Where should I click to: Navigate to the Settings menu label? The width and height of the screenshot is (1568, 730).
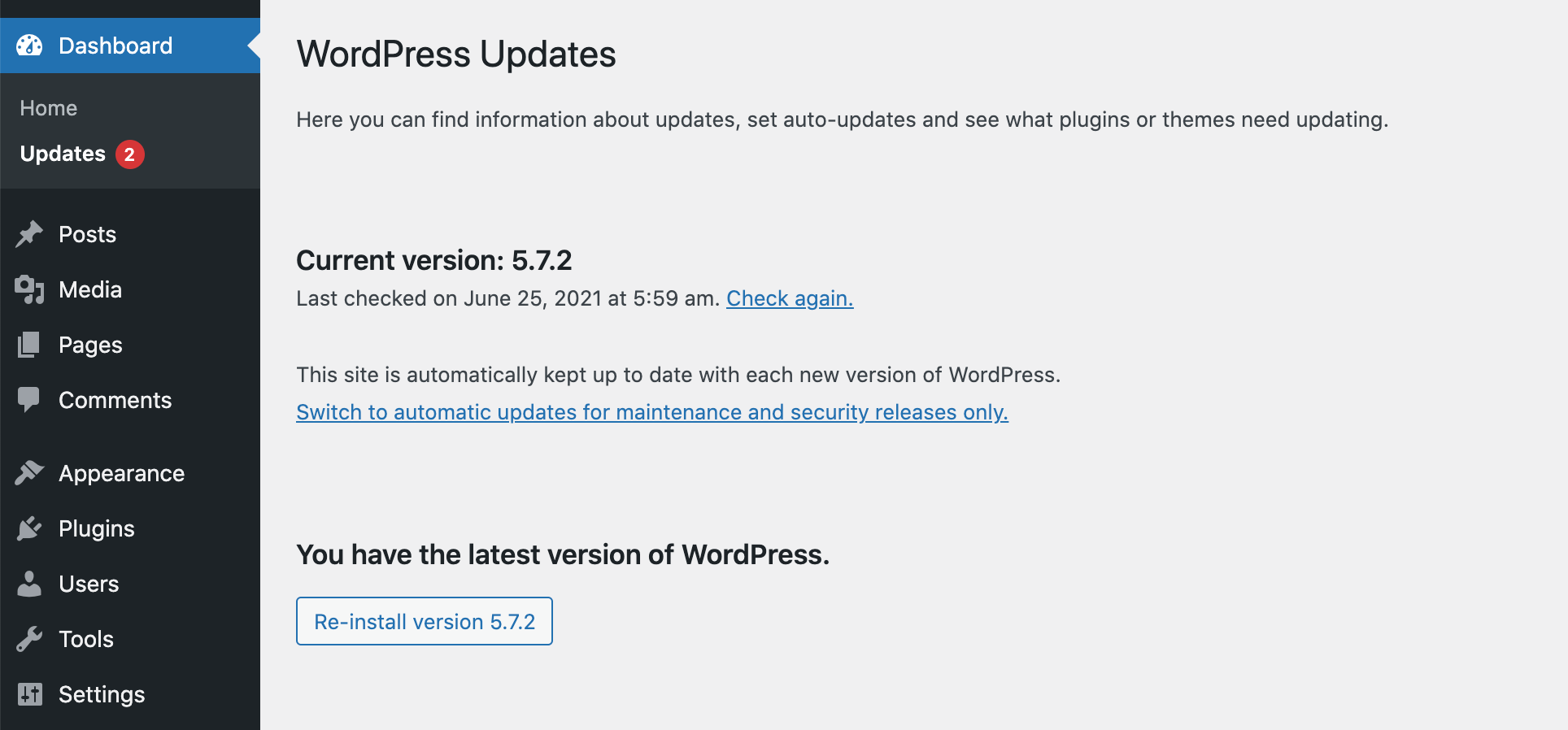click(x=102, y=694)
